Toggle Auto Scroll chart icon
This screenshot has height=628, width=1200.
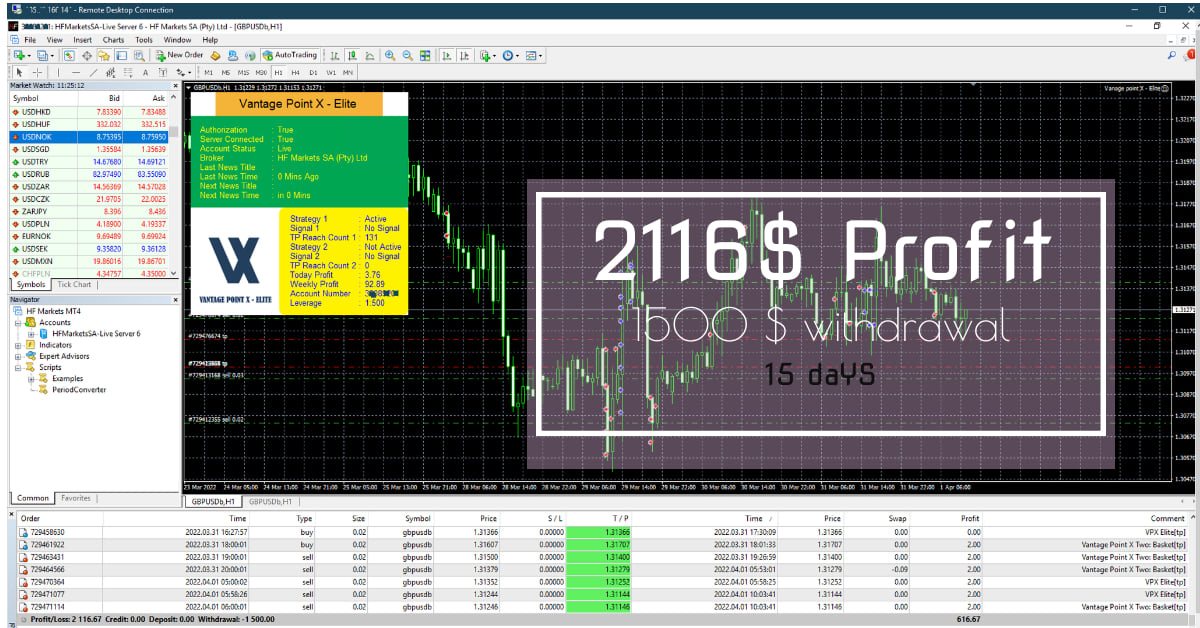click(445, 55)
